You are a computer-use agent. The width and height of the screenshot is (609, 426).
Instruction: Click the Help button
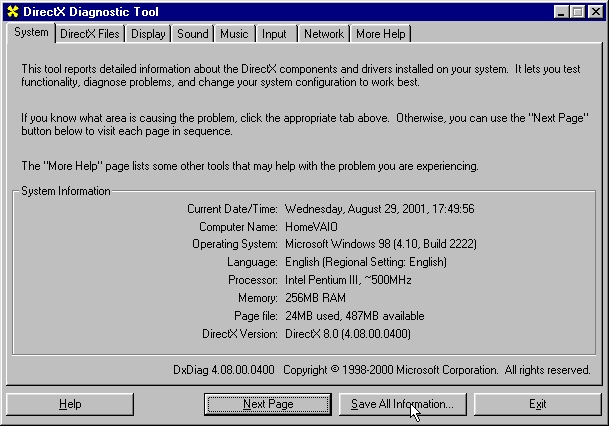[70, 404]
